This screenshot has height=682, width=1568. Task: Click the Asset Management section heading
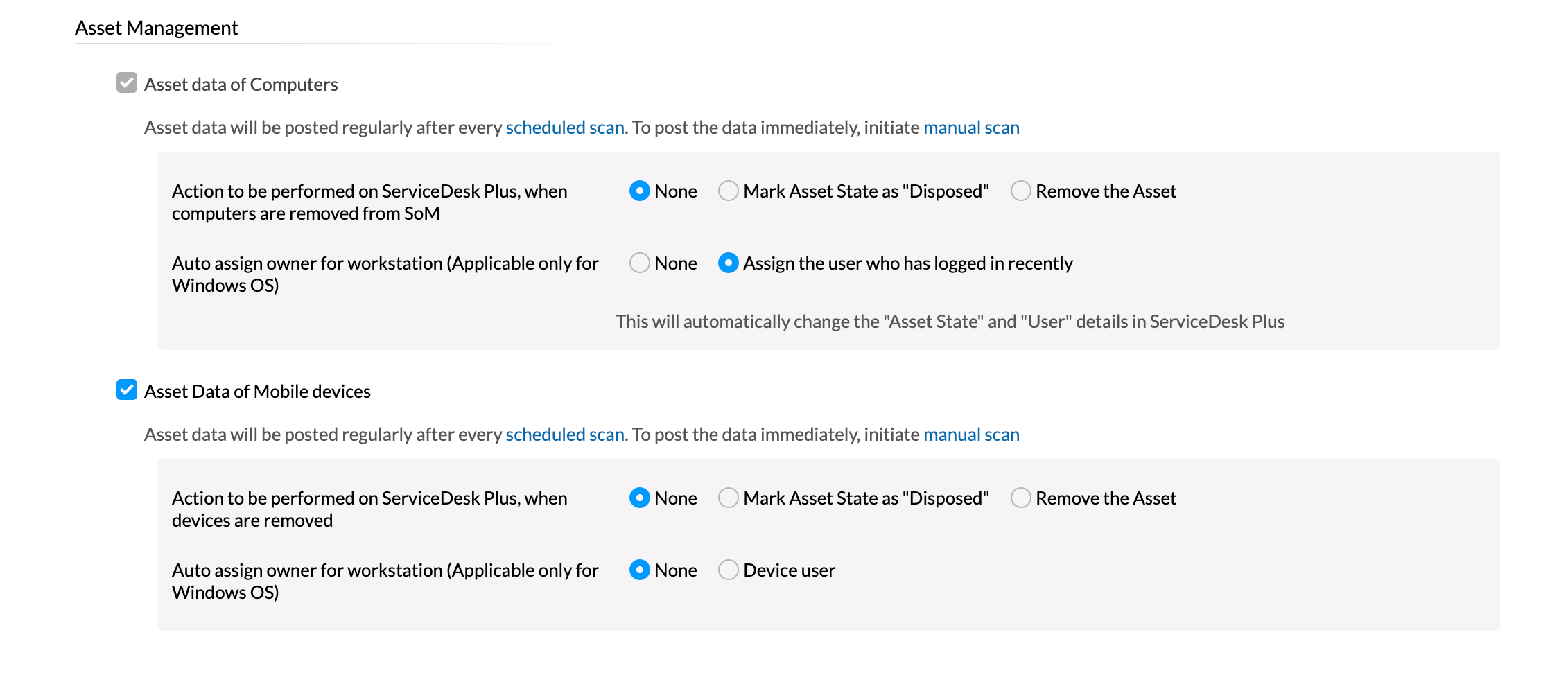pyautogui.click(x=156, y=28)
